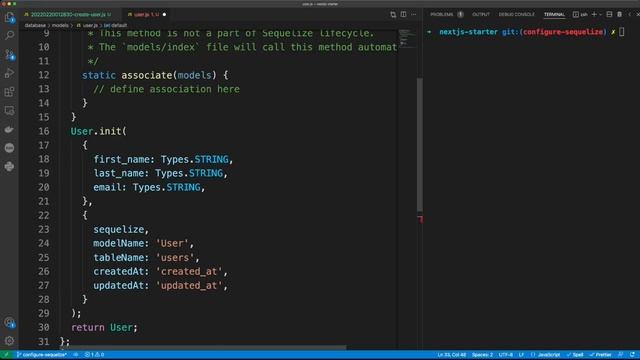Switch to the Output tab
The width and height of the screenshot is (640, 360).
pyautogui.click(x=481, y=14)
